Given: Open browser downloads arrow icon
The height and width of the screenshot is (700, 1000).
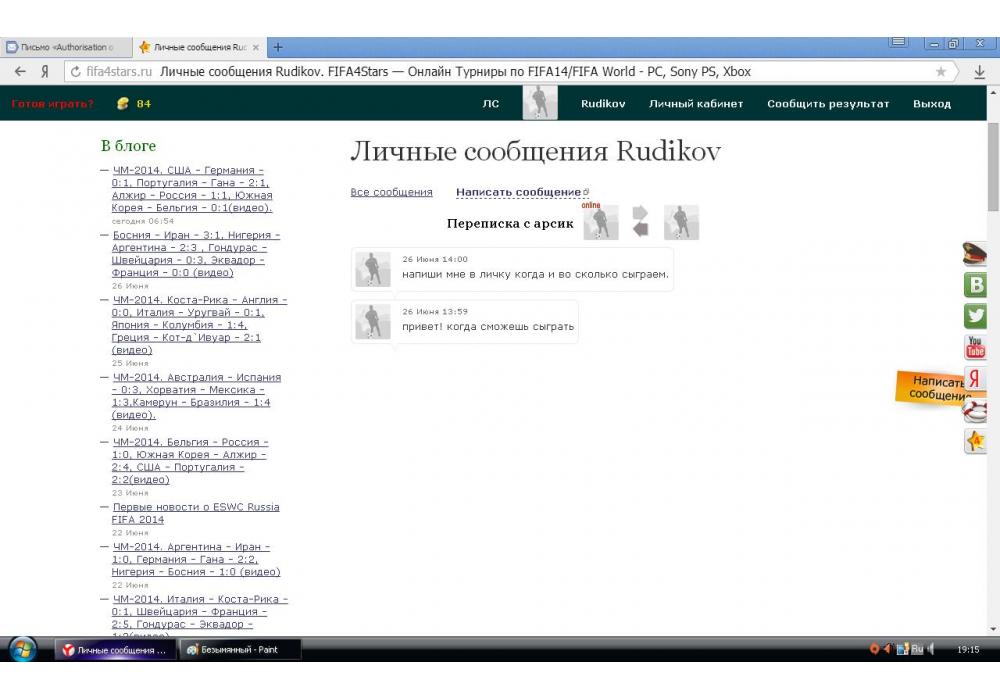Looking at the screenshot, I should coord(979,72).
